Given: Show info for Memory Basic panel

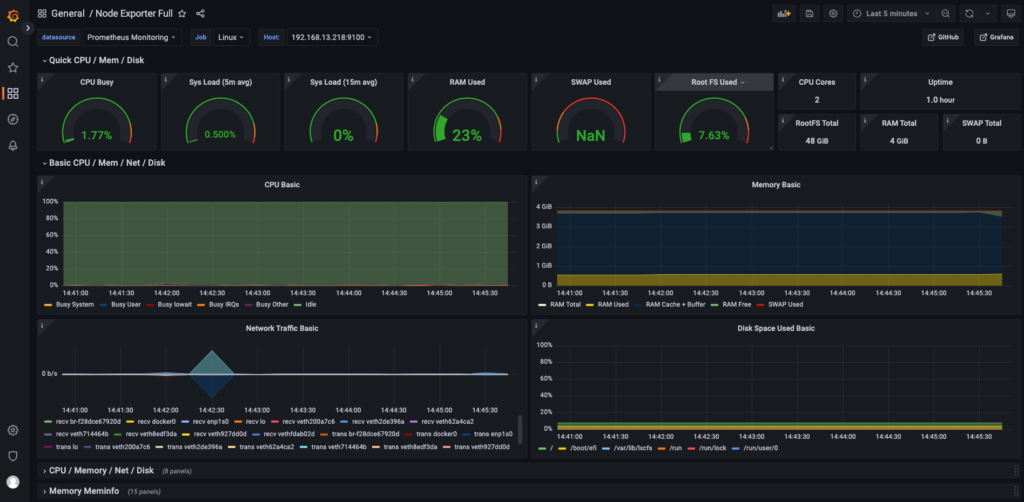Looking at the screenshot, I should tap(536, 181).
